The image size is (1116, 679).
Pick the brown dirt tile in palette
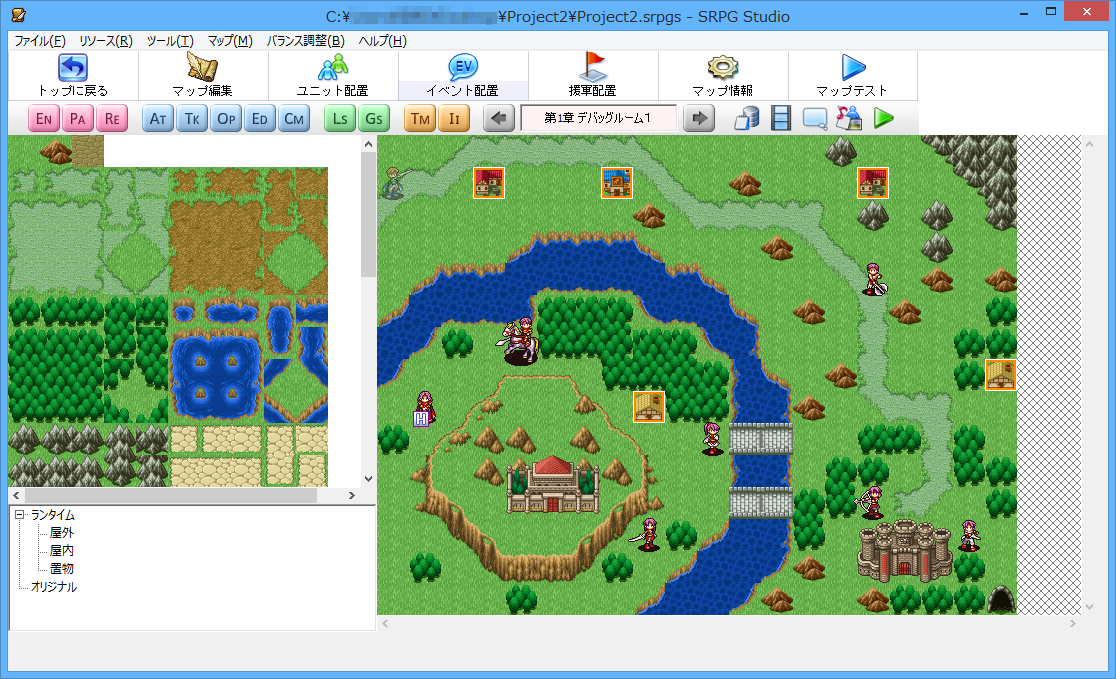216,248
